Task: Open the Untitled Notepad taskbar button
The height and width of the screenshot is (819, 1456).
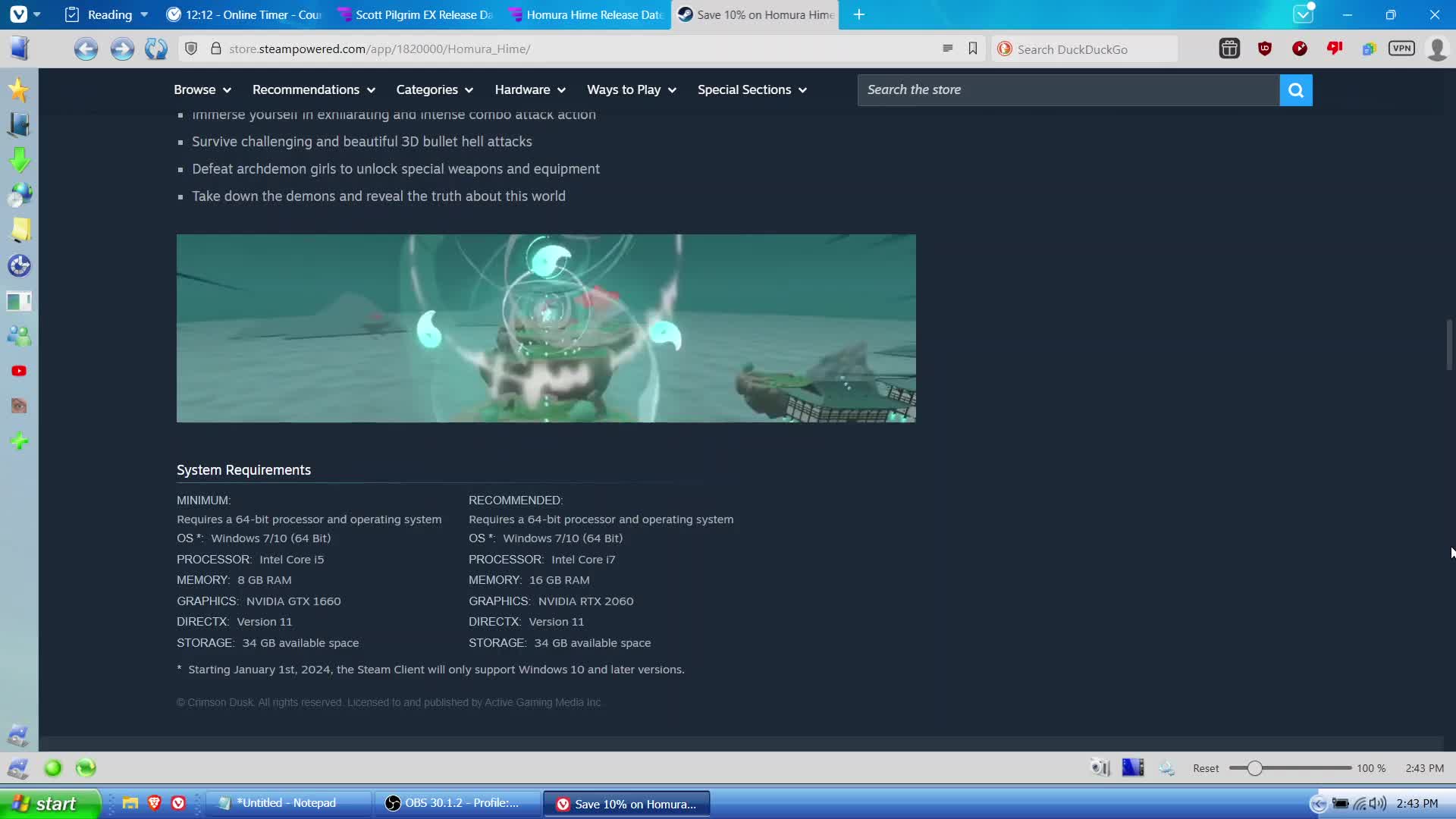Action: [x=287, y=803]
